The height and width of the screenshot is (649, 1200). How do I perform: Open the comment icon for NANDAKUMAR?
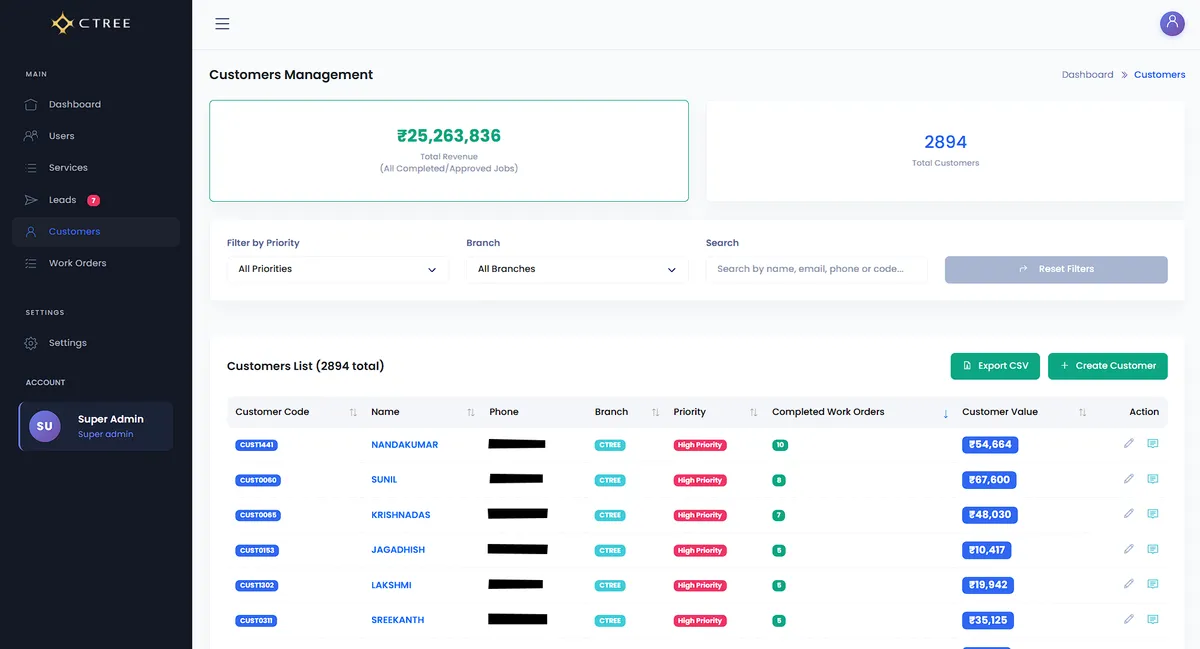[1152, 443]
